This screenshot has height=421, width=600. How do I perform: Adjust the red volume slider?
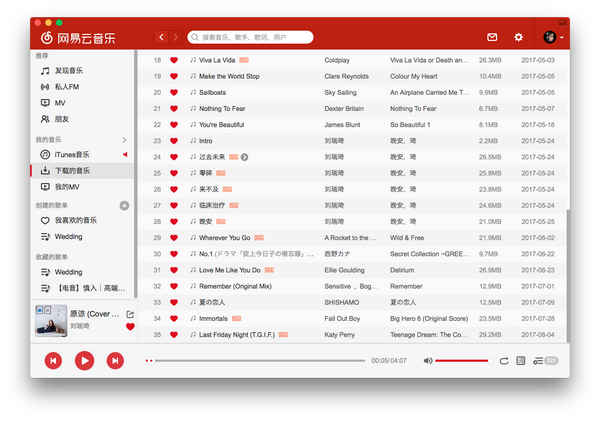click(464, 361)
